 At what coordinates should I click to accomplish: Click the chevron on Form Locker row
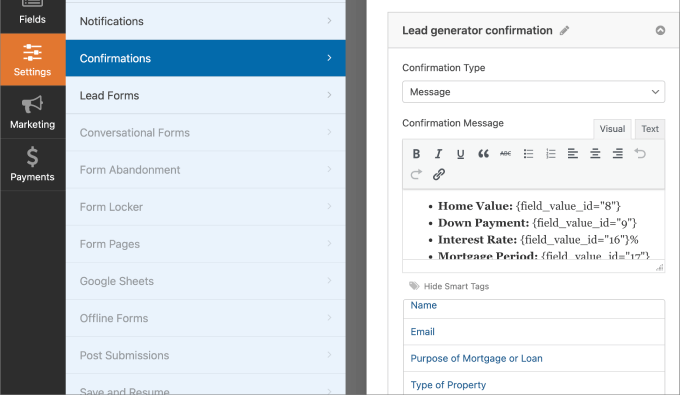click(x=329, y=206)
